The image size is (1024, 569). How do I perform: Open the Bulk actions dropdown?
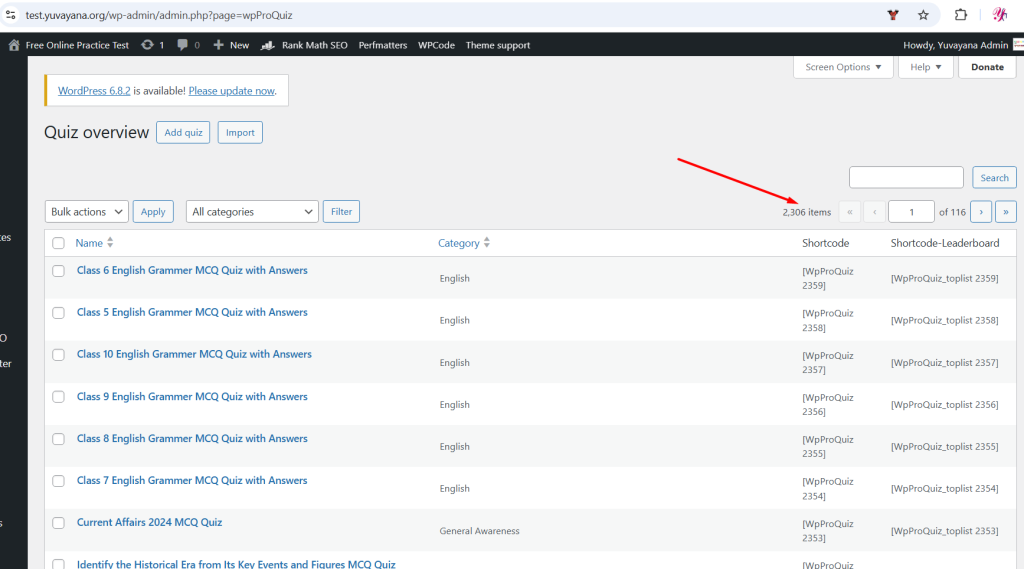(x=87, y=212)
